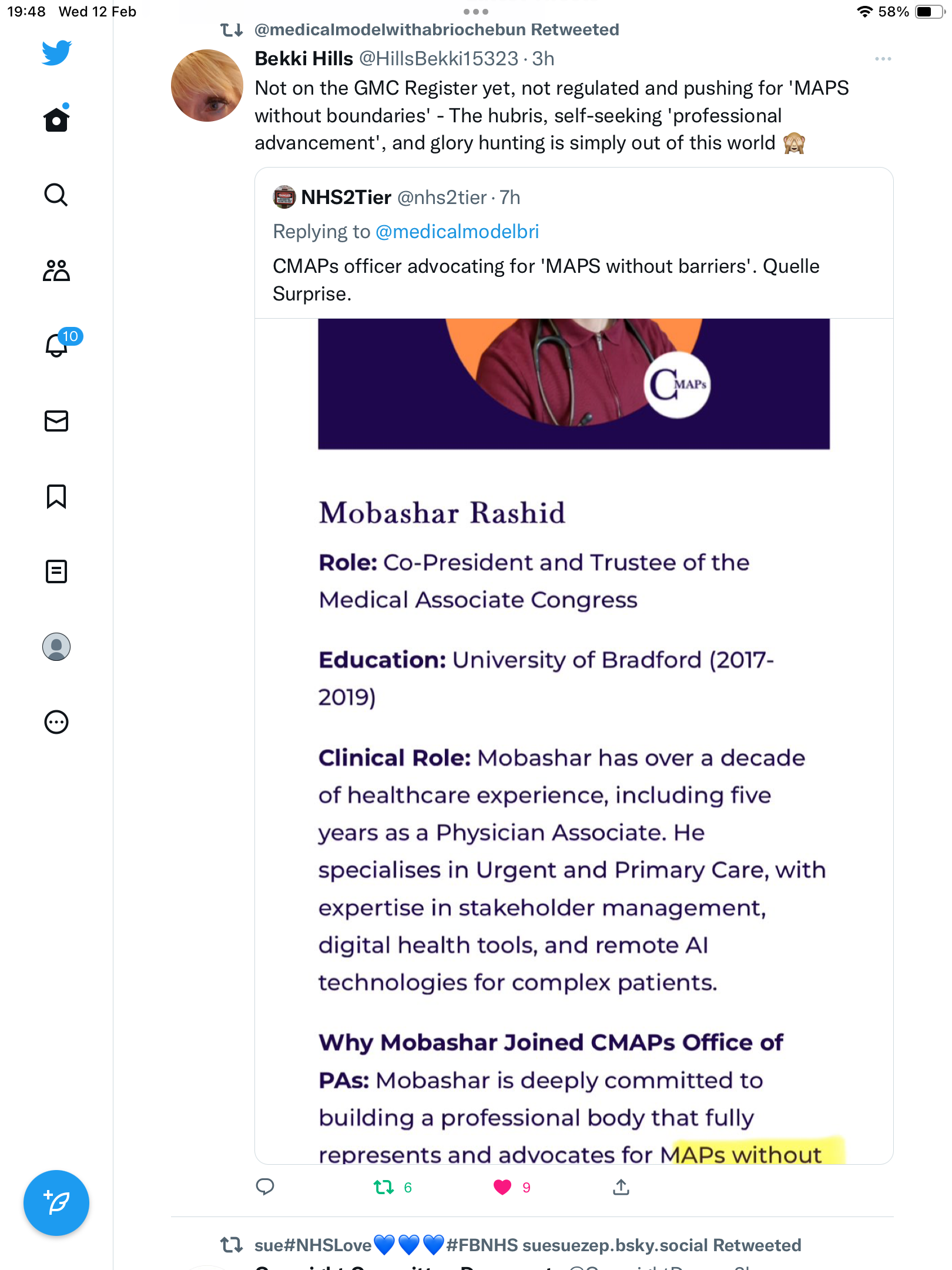952x1270 pixels.
Task: Open More circle menu in sidebar
Action: pos(56,722)
